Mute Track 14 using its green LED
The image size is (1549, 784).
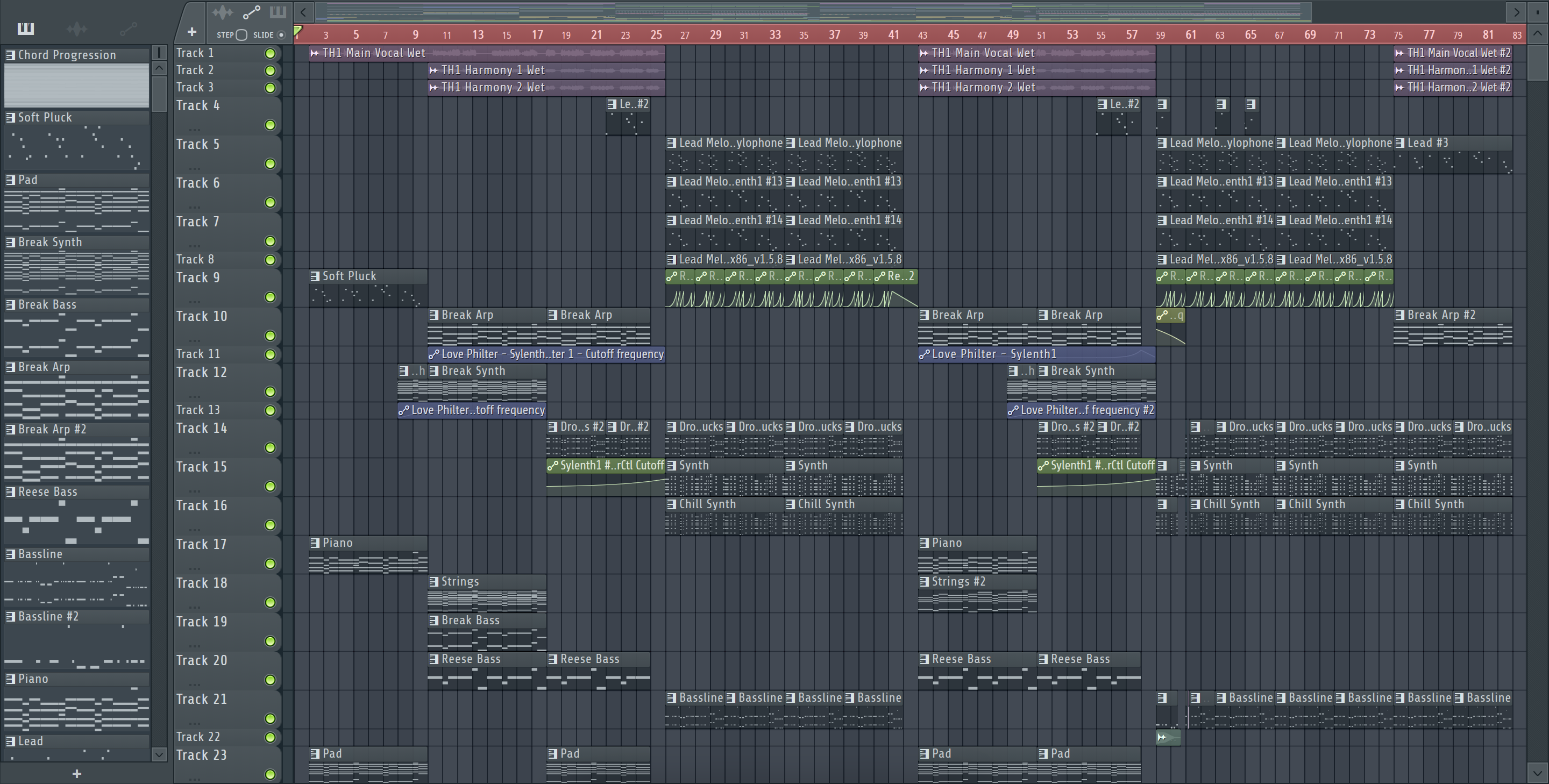point(270,447)
